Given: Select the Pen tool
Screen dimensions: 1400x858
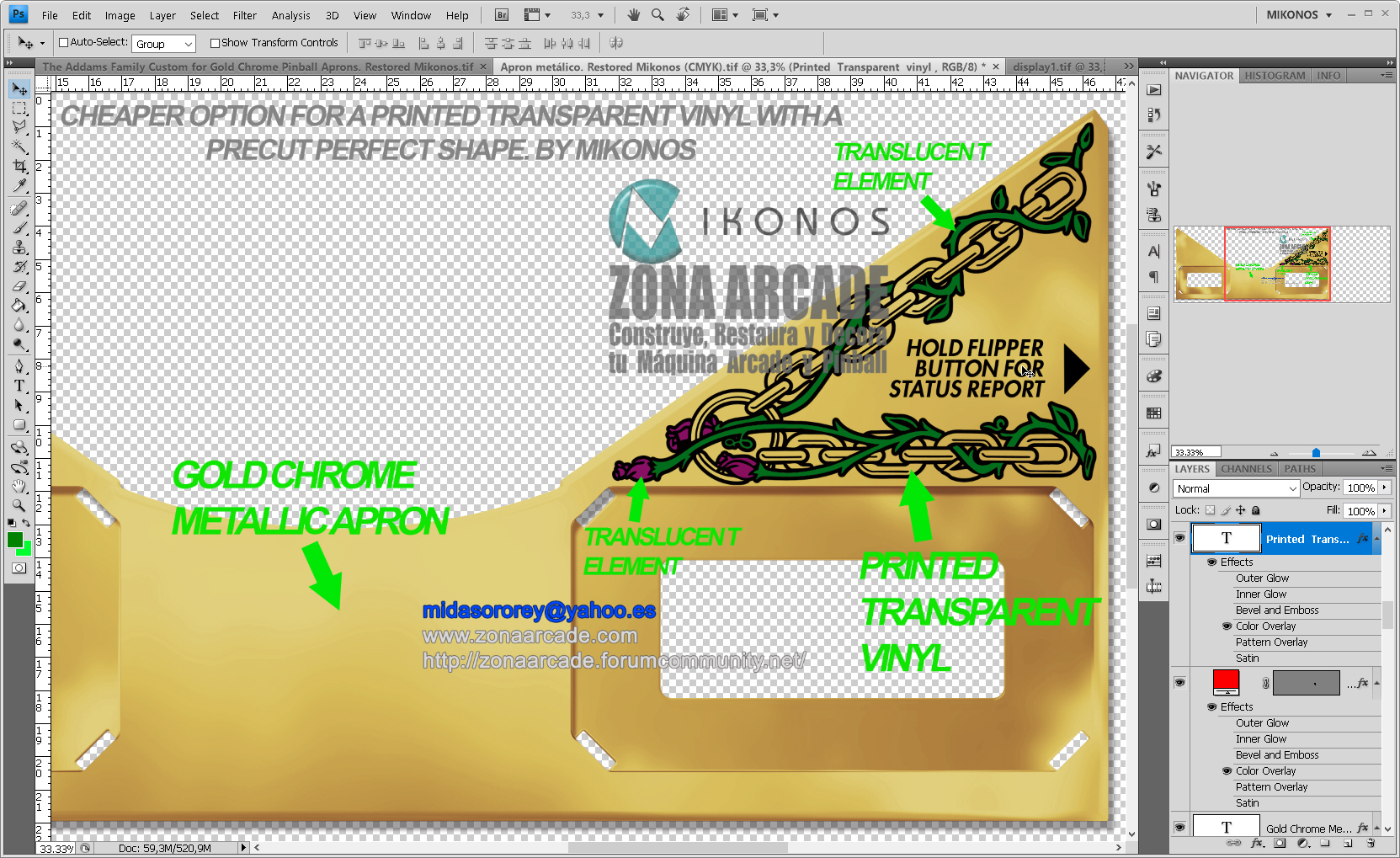Looking at the screenshot, I should point(19,365).
